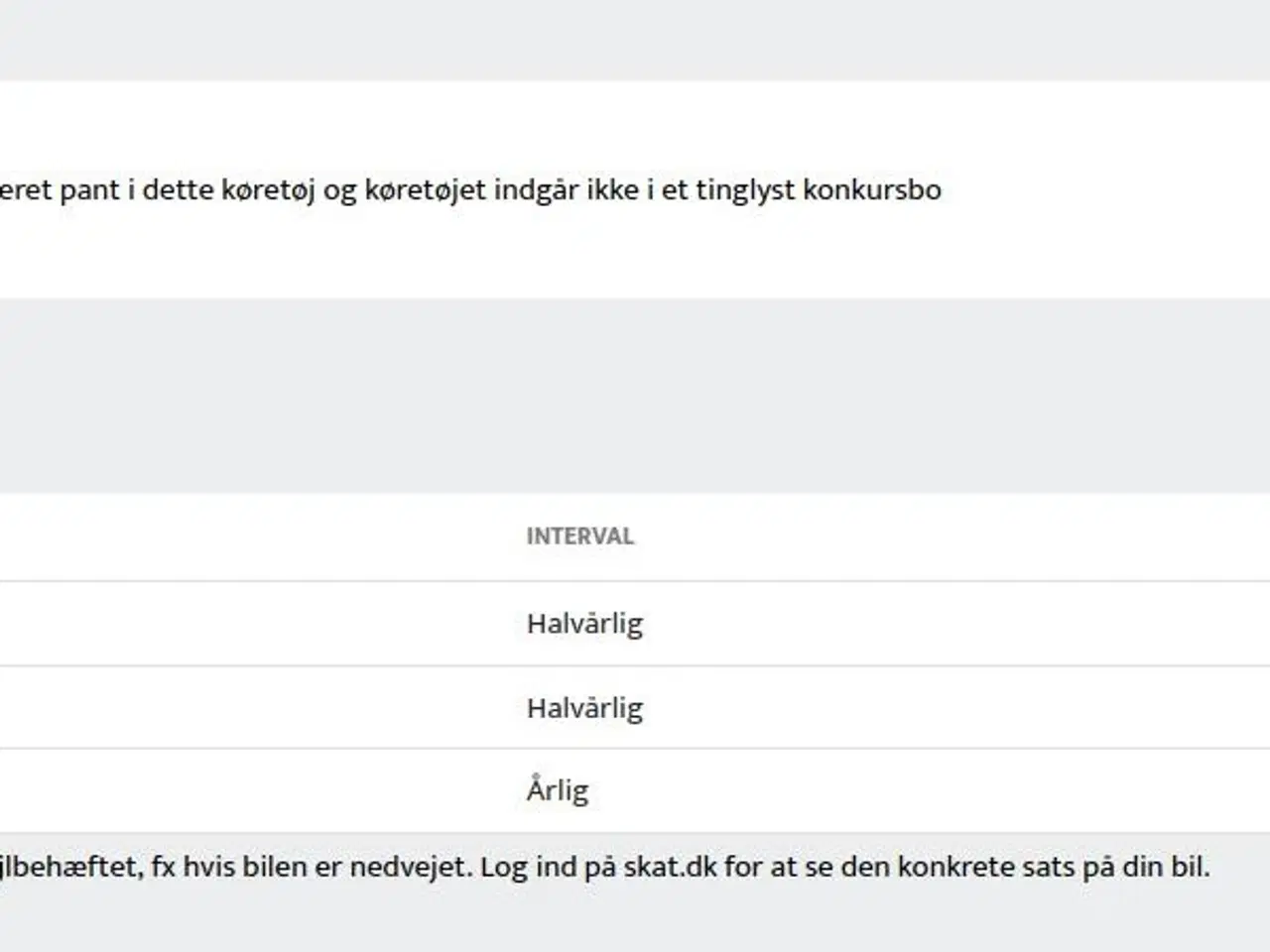The image size is (1270, 952).
Task: Click the grey band atop the page
Action: [635, 40]
